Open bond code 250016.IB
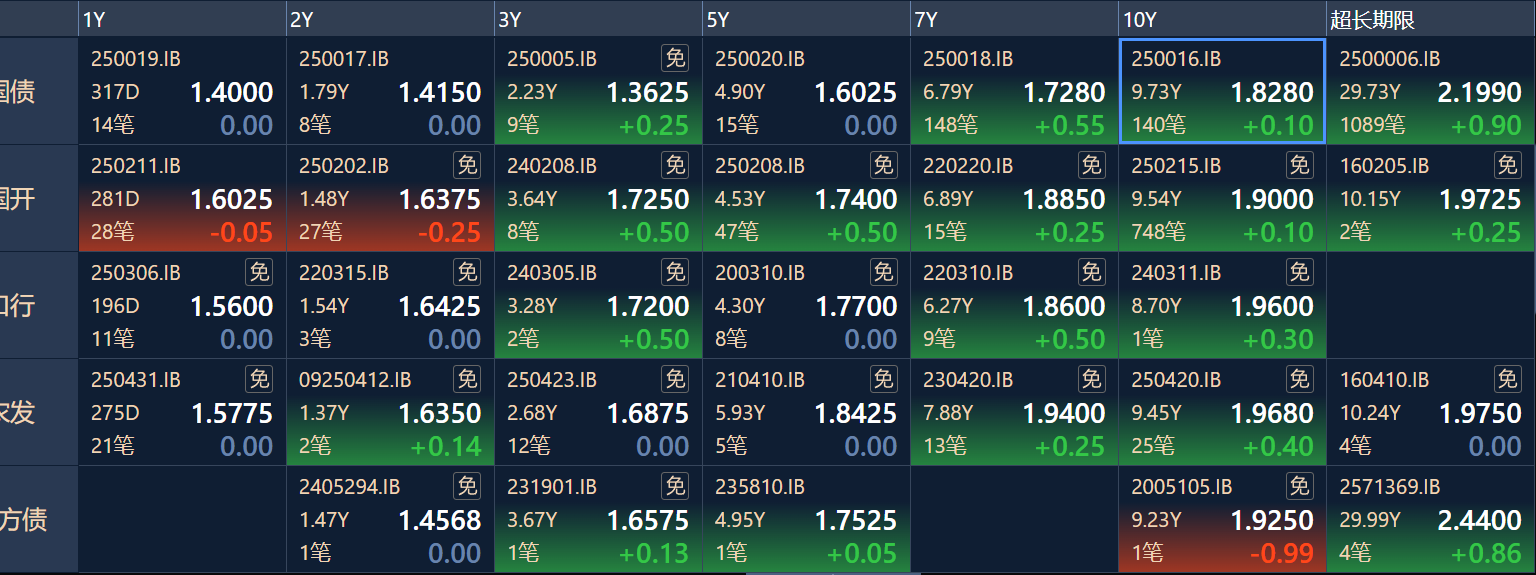The width and height of the screenshot is (1536, 575). (1176, 59)
